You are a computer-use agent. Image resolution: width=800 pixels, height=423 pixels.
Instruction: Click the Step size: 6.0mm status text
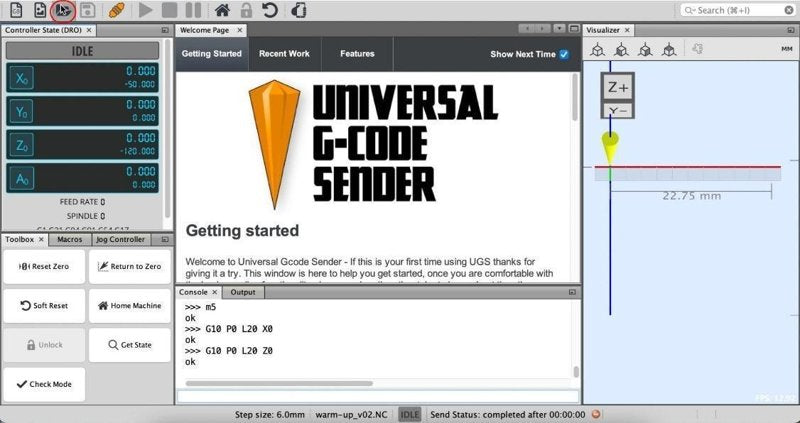(x=270, y=414)
